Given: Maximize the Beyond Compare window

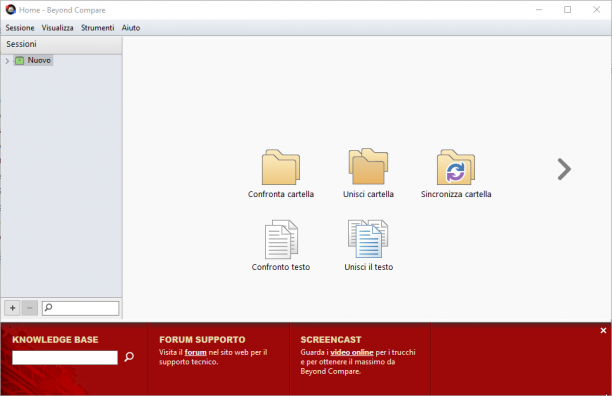Looking at the screenshot, I should (x=568, y=10).
